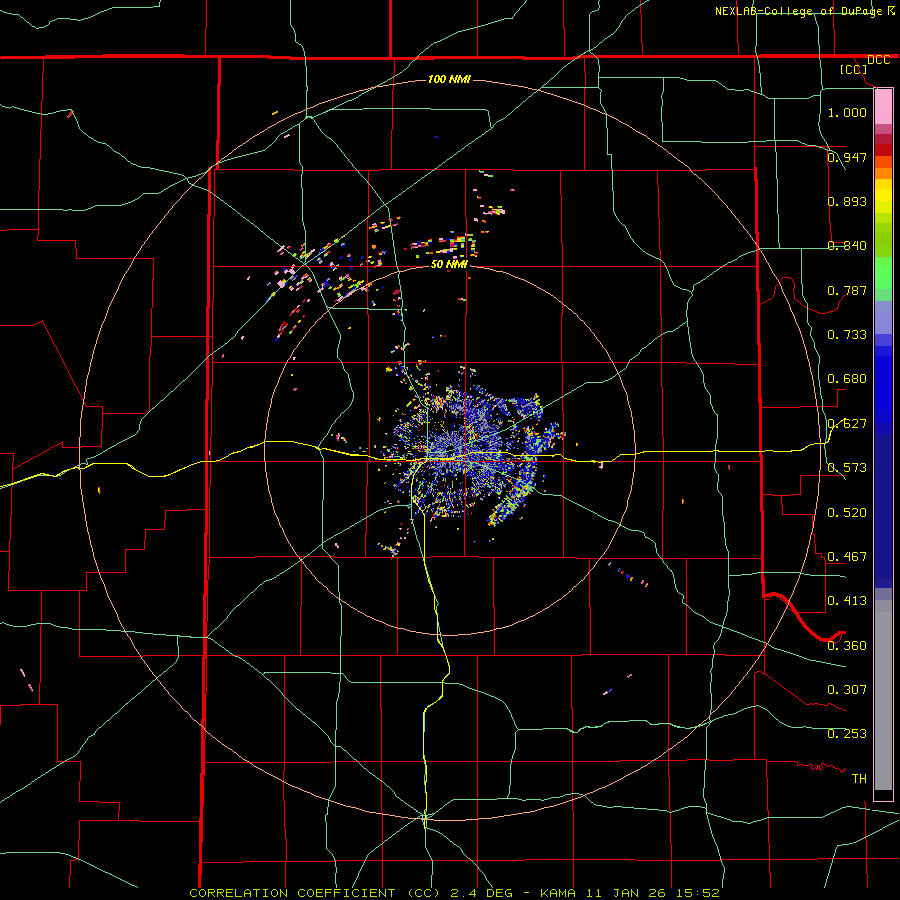Click the 0.253 scale value

[x=847, y=734]
